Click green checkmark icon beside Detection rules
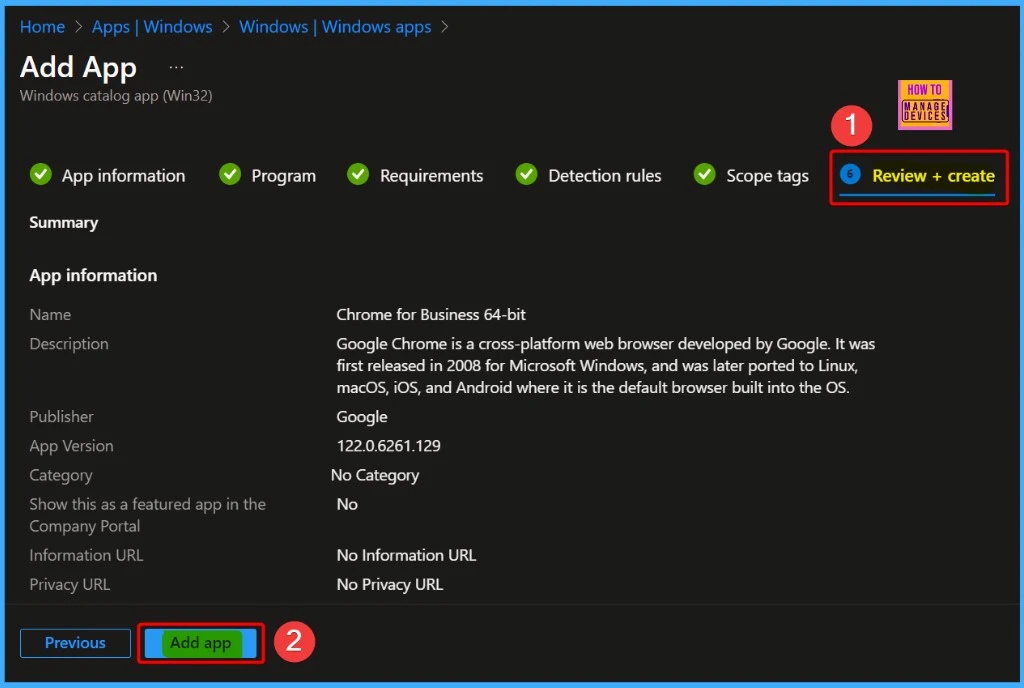This screenshot has width=1024, height=688. (526, 174)
